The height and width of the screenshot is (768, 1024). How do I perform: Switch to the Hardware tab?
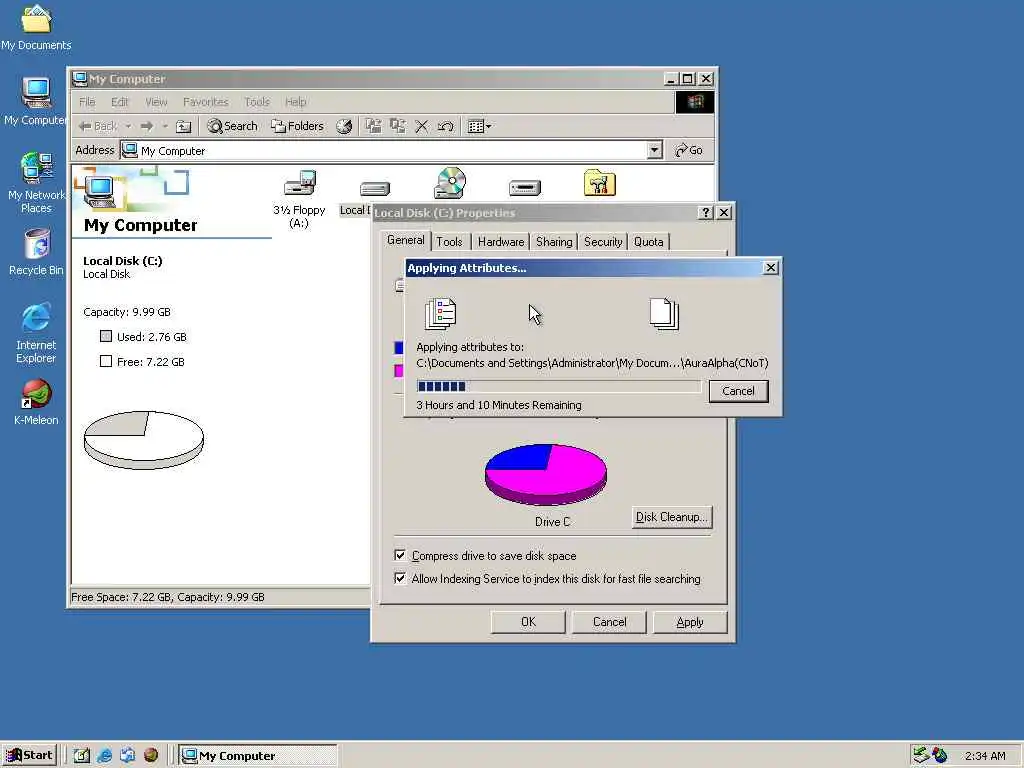coord(501,242)
